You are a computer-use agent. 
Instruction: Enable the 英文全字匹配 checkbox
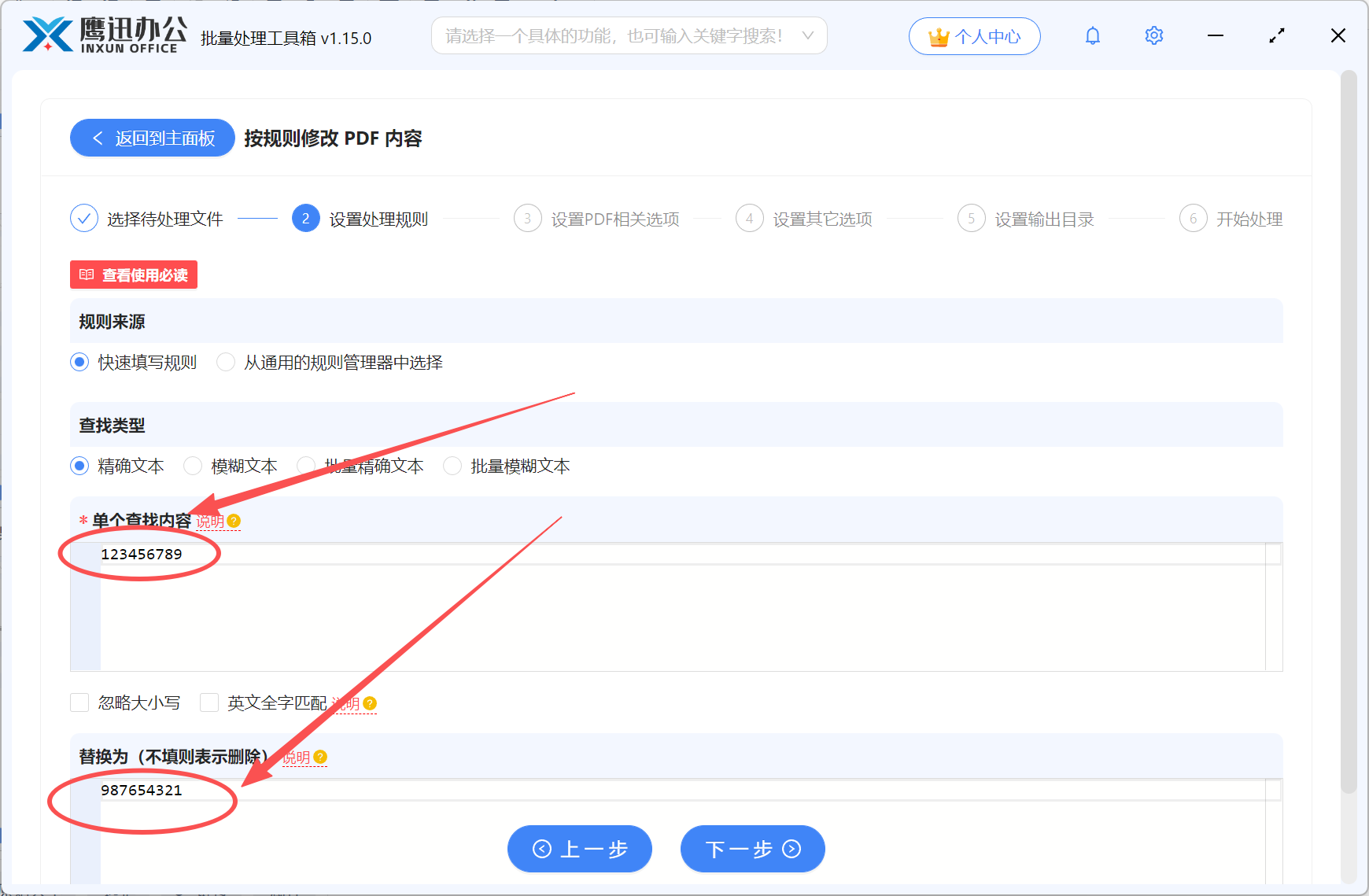tap(209, 702)
